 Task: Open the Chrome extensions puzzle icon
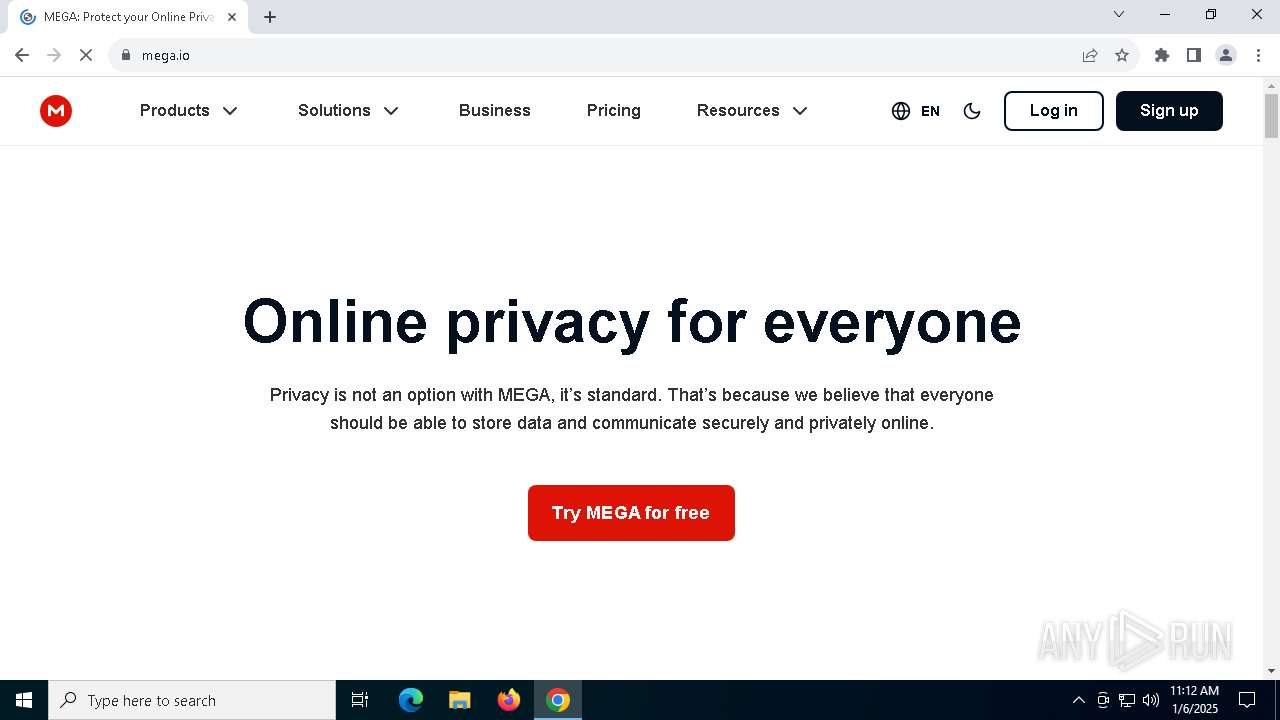click(x=1162, y=55)
